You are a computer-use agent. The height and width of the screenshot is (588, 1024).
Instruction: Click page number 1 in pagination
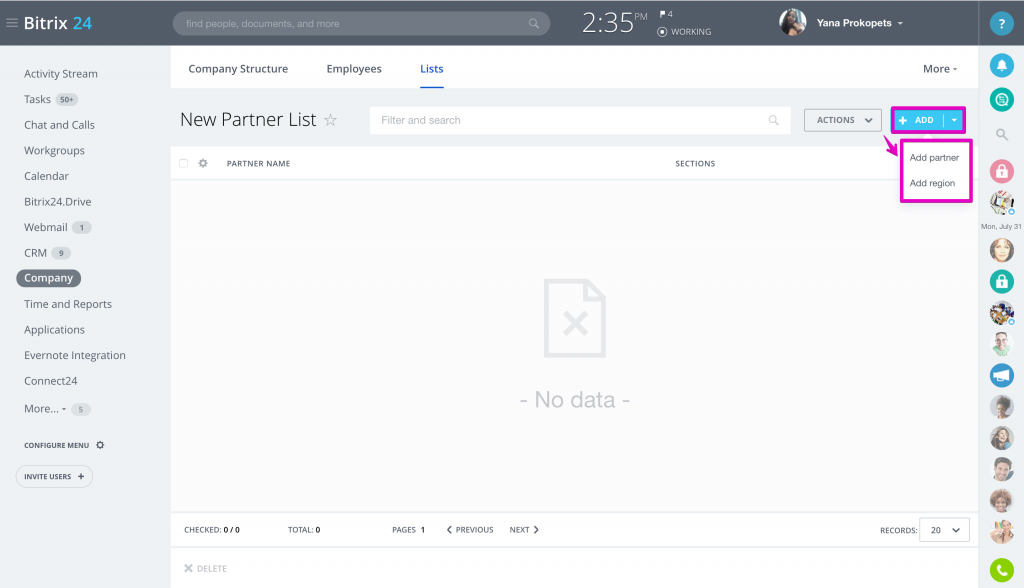coord(423,530)
